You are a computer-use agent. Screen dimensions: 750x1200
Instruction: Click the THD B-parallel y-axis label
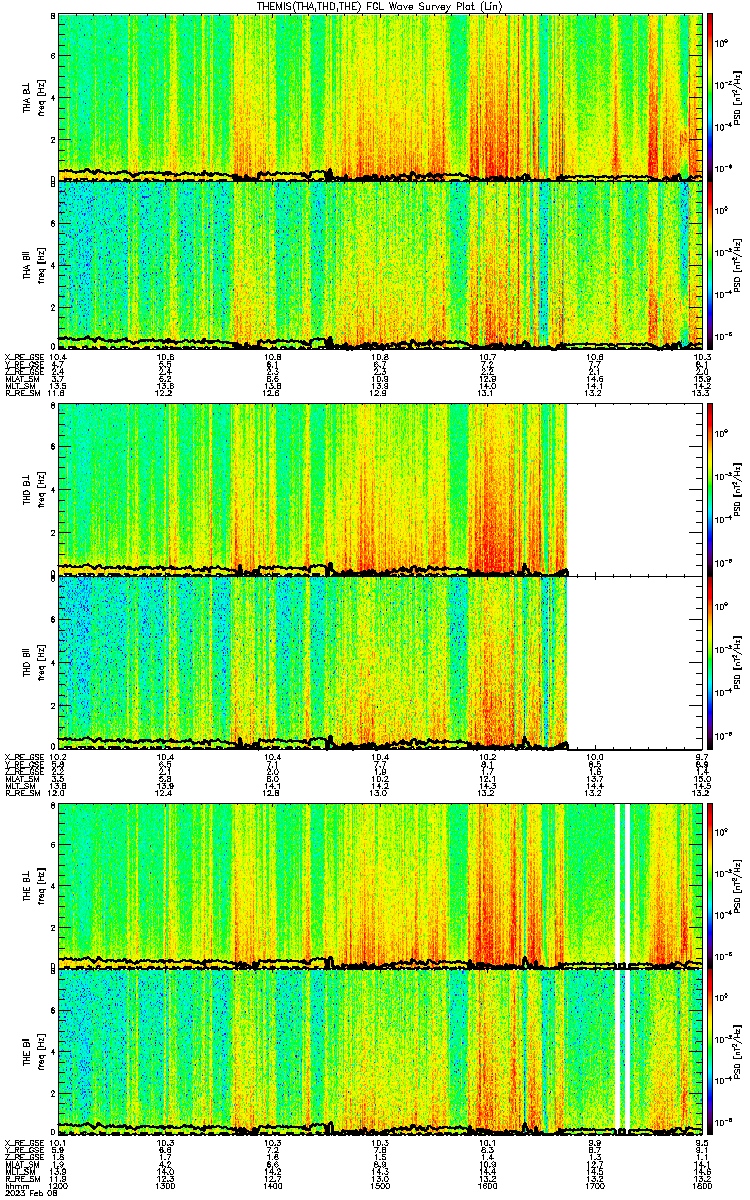32,661
